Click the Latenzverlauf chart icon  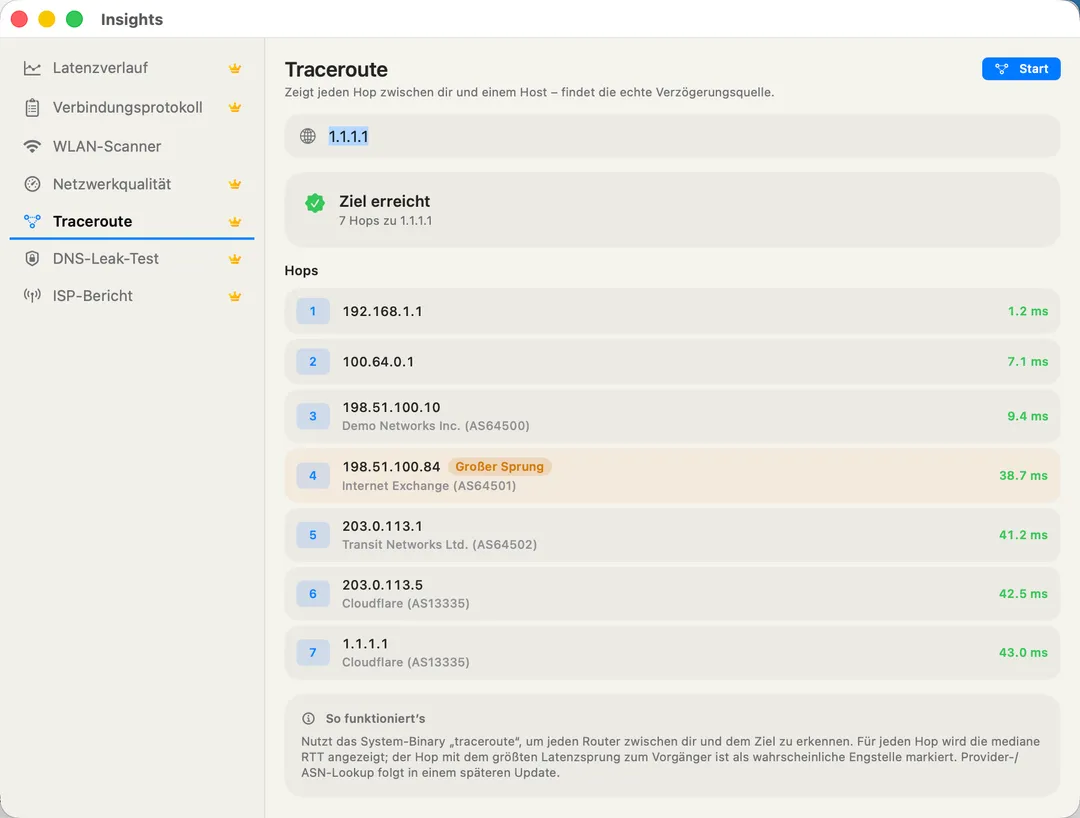pyautogui.click(x=32, y=68)
